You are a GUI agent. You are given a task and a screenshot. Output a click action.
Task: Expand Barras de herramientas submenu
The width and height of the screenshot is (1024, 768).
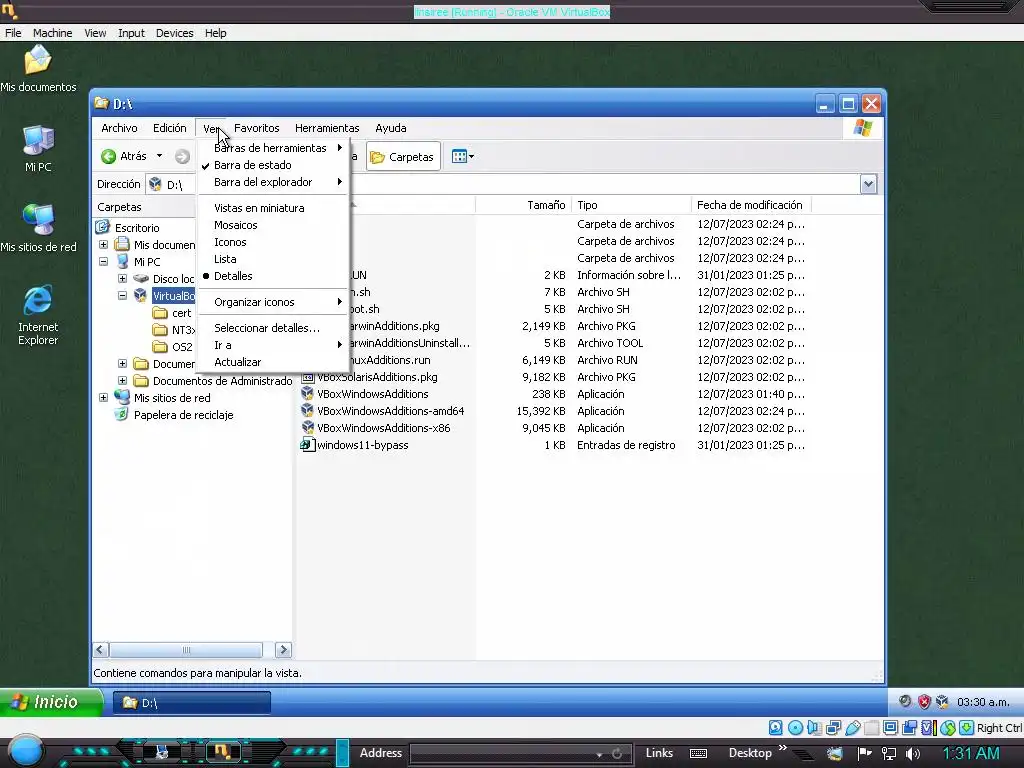[x=274, y=148]
